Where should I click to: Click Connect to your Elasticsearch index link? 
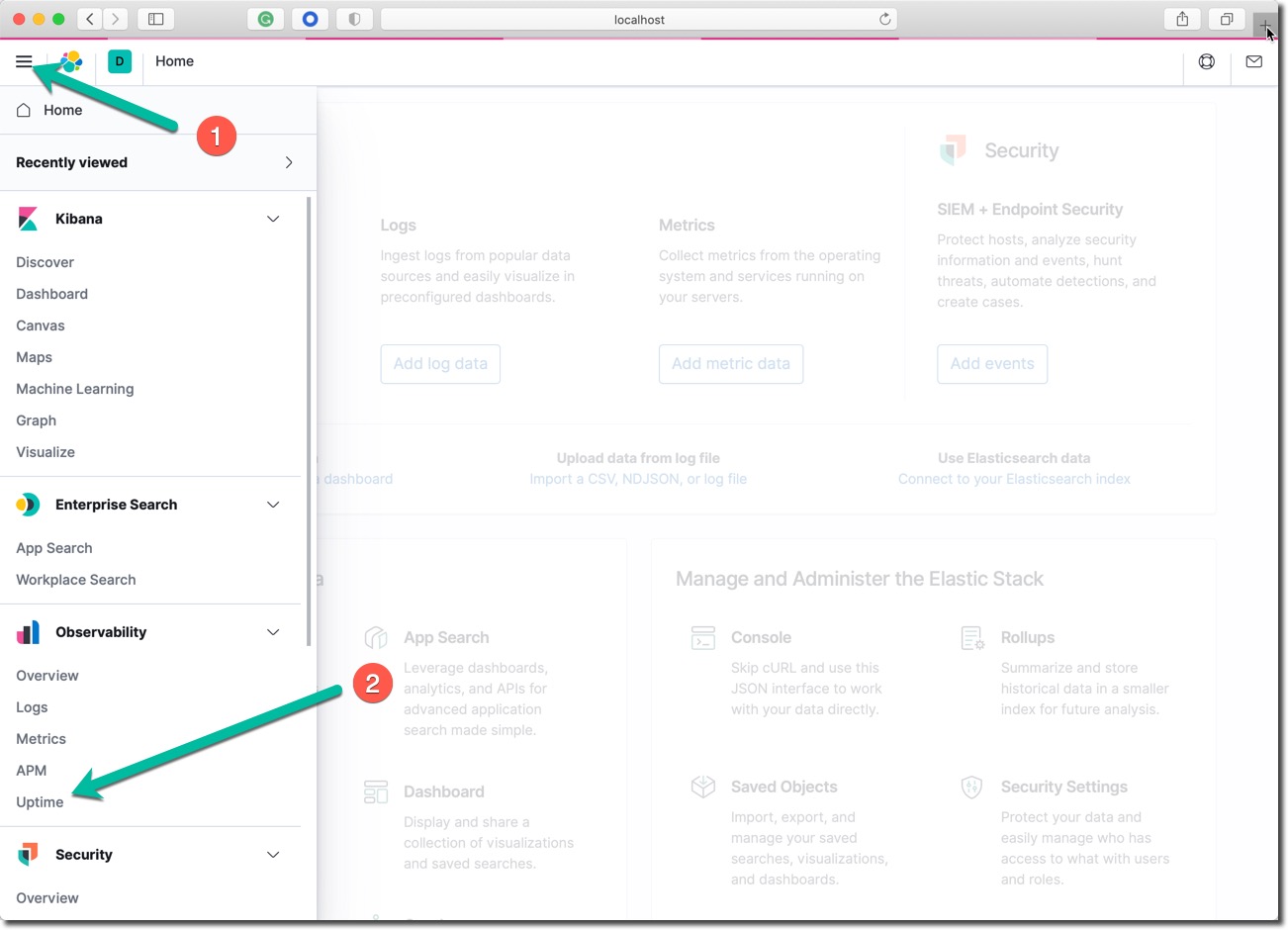pyautogui.click(x=1014, y=479)
